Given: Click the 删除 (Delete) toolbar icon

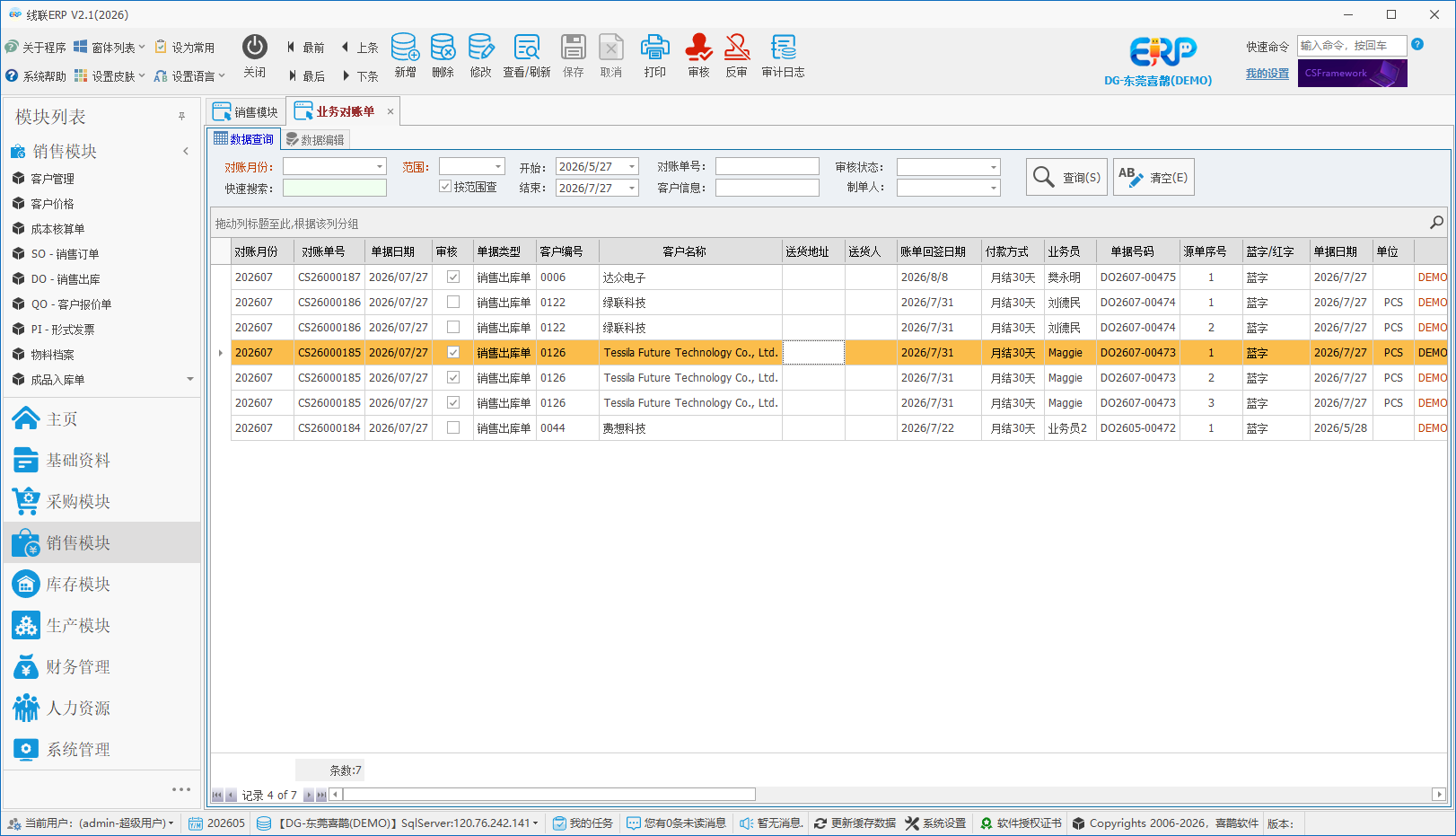Looking at the screenshot, I should coord(443,56).
